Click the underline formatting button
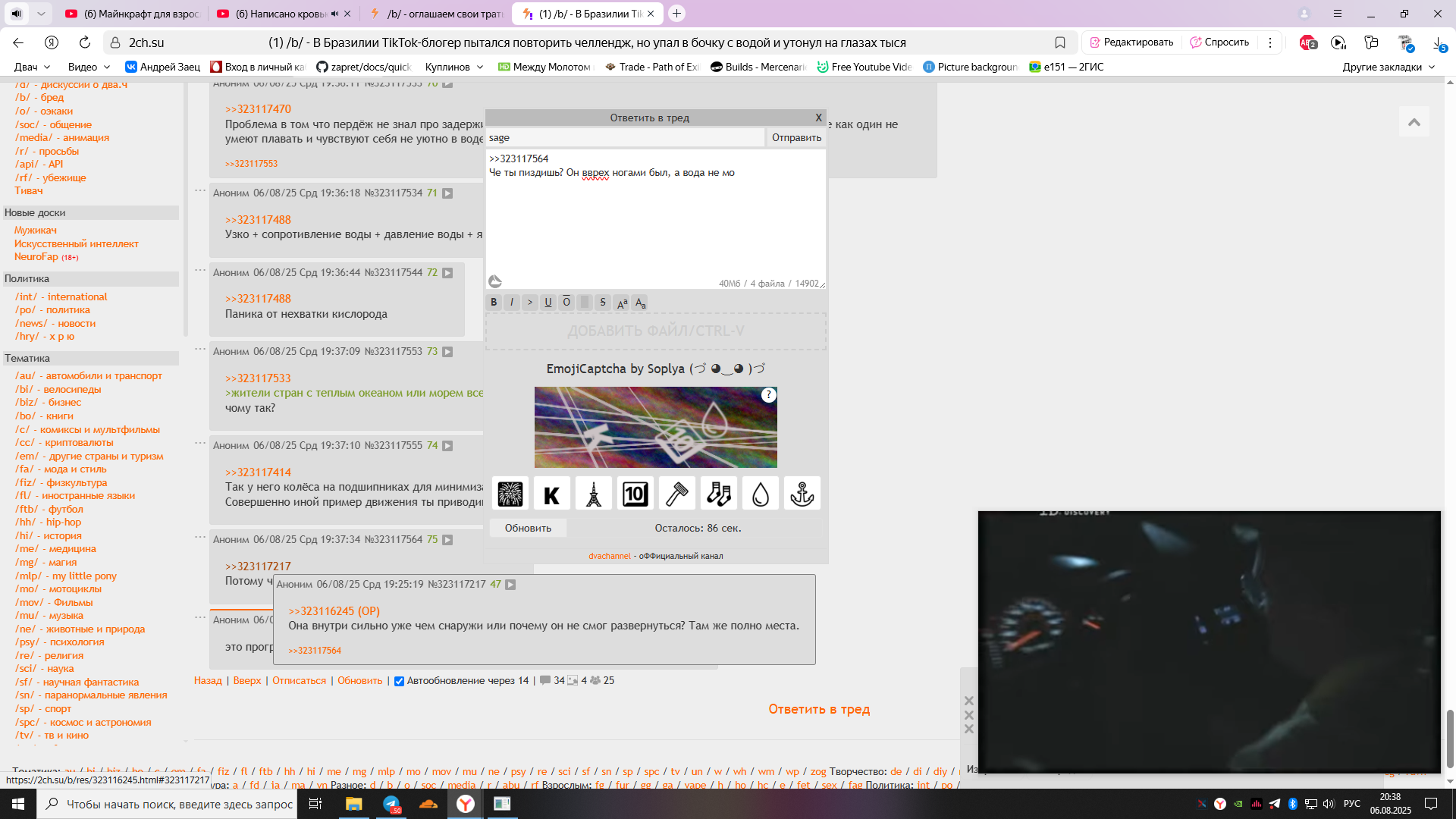1456x819 pixels. 548,302
